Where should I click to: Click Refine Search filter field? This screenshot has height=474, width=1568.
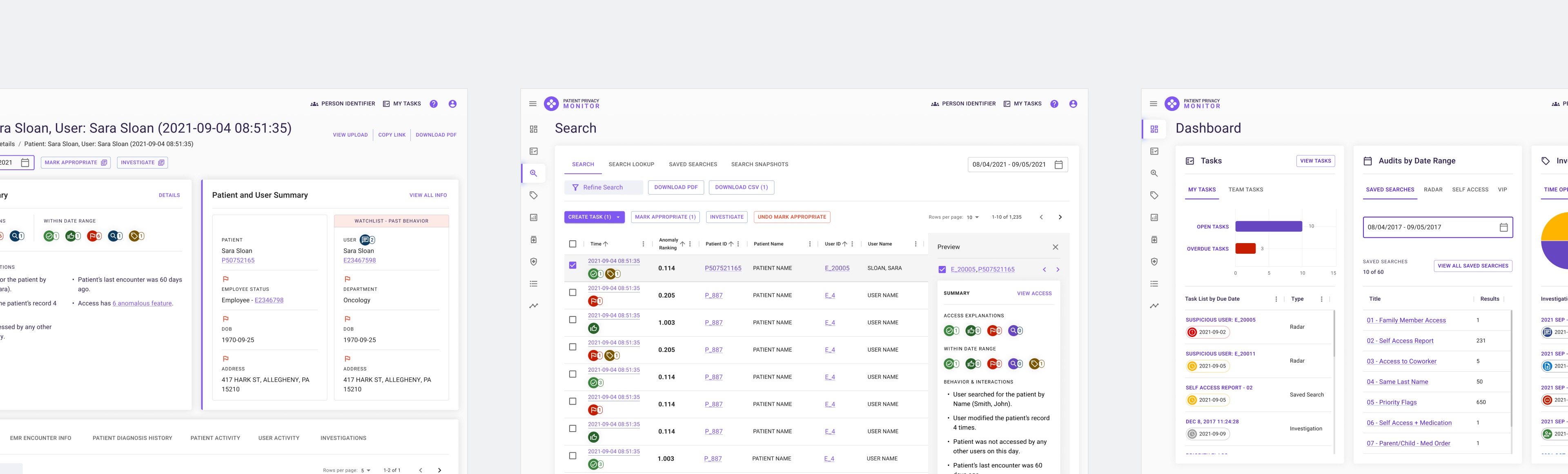click(603, 187)
